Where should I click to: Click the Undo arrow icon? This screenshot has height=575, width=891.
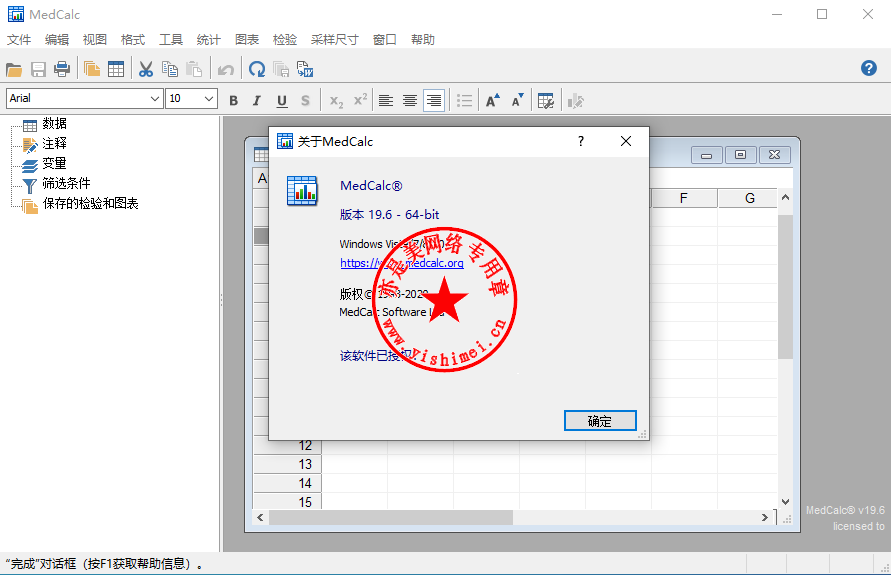tap(226, 69)
